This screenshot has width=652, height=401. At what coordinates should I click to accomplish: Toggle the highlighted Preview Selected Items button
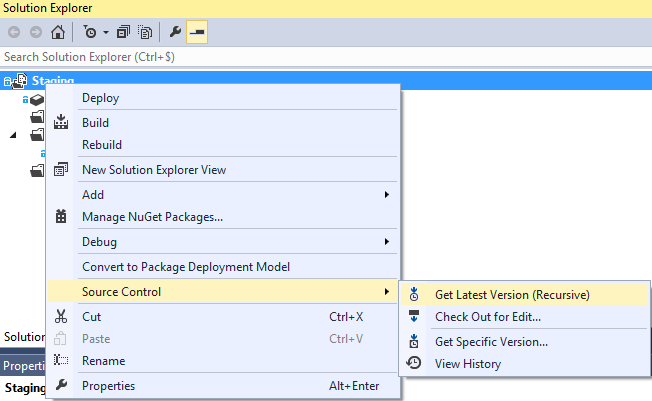197,33
